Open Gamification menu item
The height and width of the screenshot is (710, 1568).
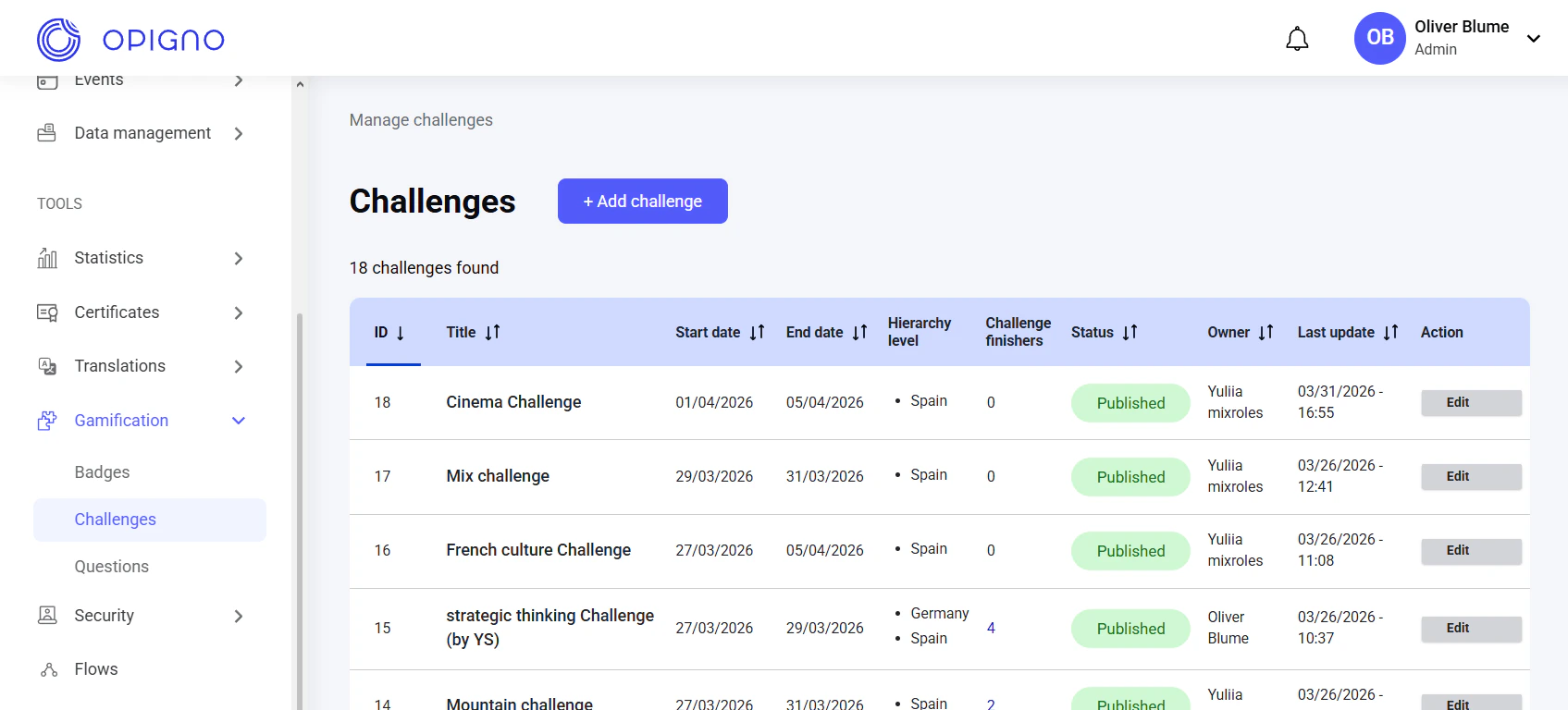pyautogui.click(x=121, y=421)
